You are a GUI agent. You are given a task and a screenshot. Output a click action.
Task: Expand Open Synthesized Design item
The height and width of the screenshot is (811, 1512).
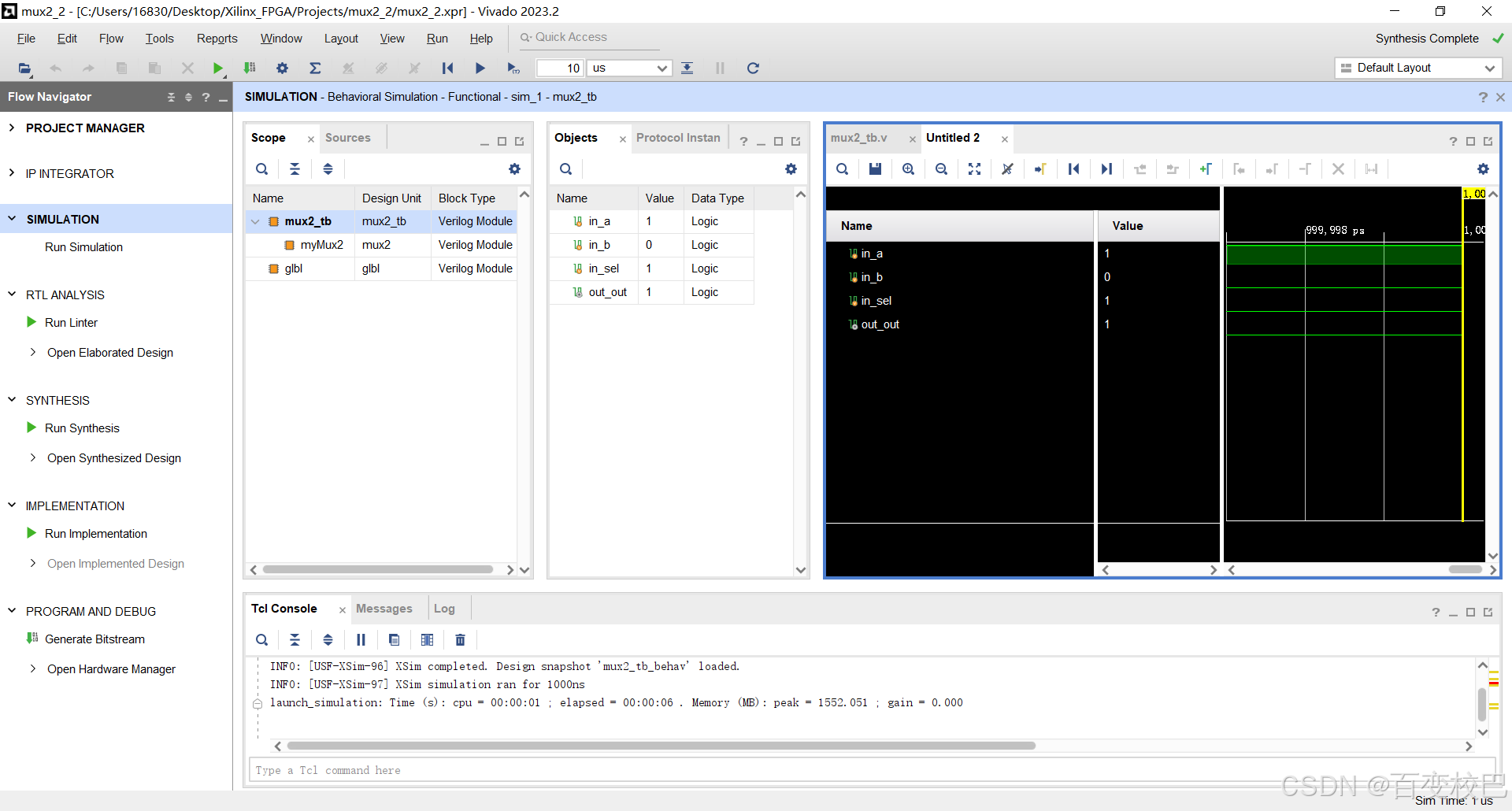pos(32,457)
